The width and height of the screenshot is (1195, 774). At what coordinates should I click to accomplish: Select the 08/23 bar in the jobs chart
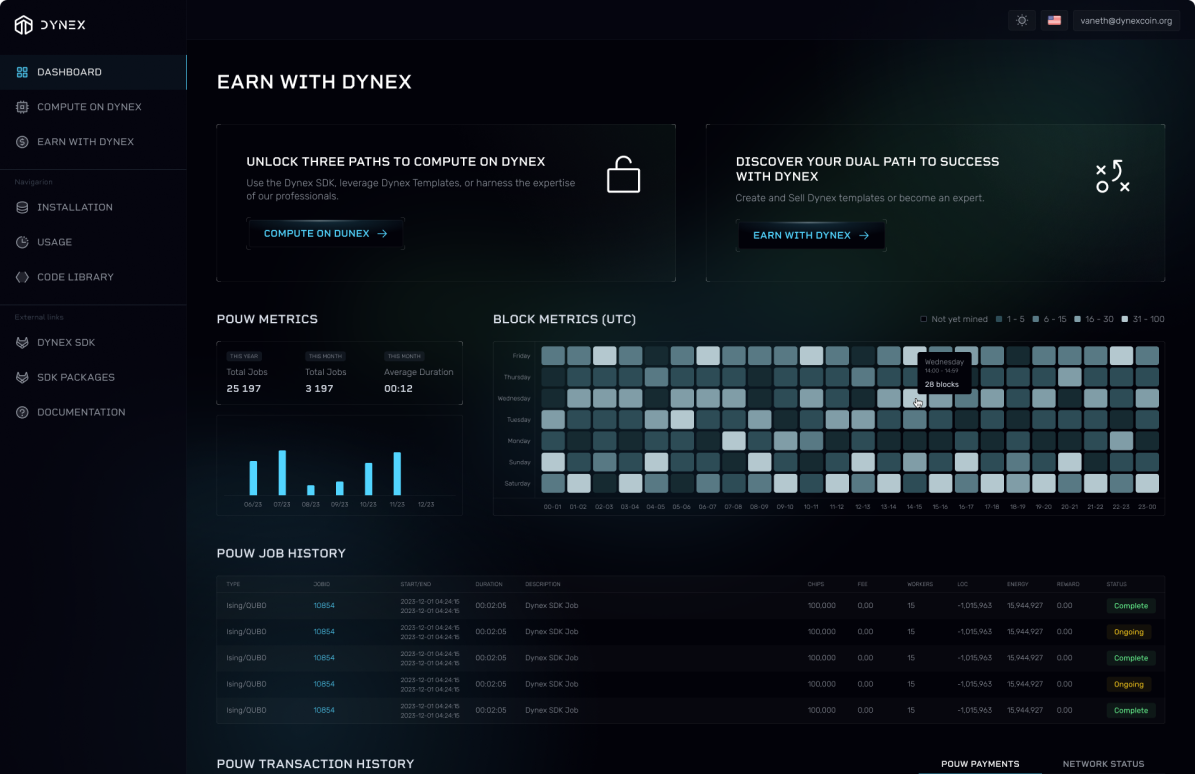coord(310,491)
